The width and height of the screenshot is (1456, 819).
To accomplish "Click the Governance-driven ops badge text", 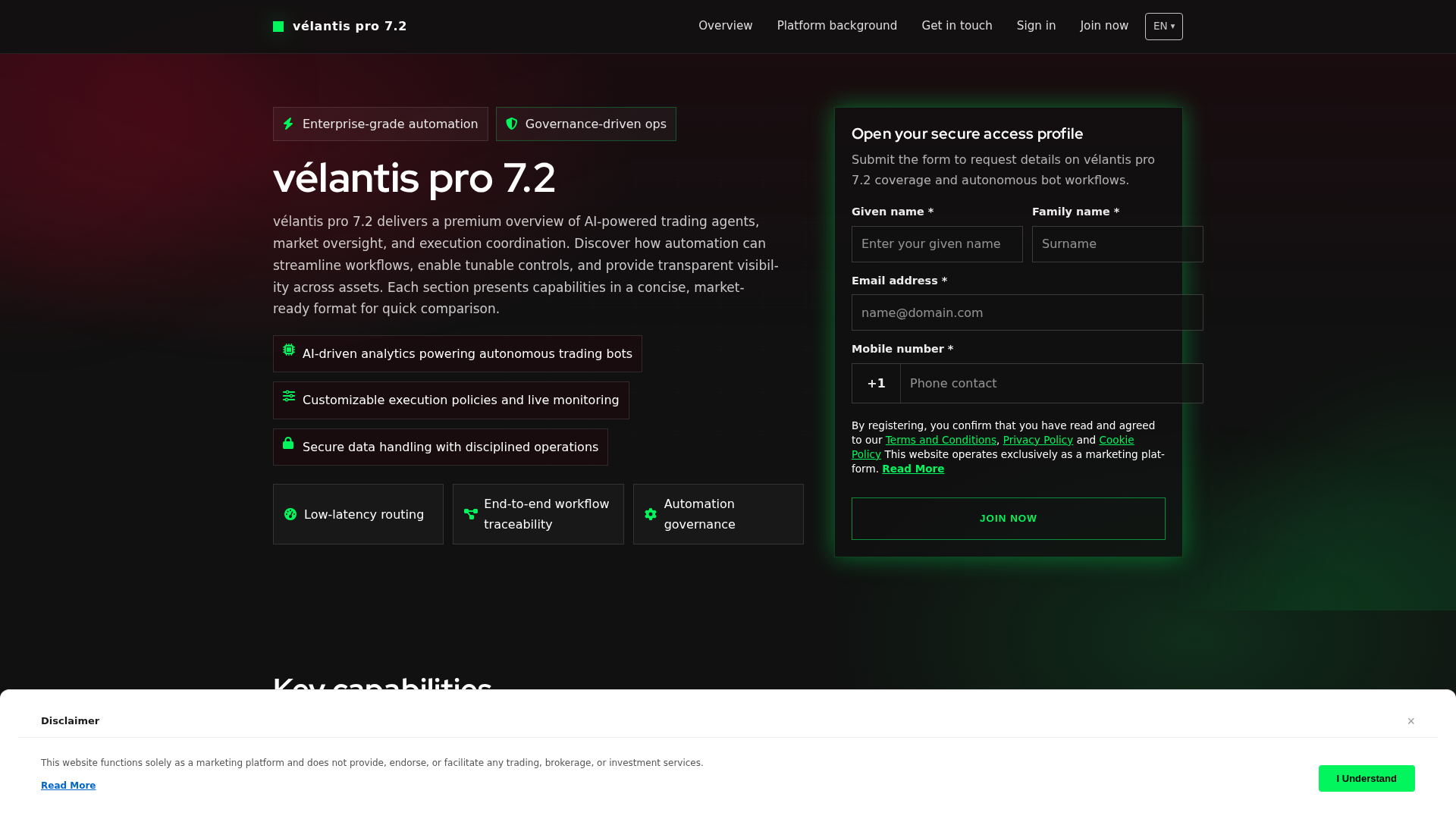I will point(596,124).
